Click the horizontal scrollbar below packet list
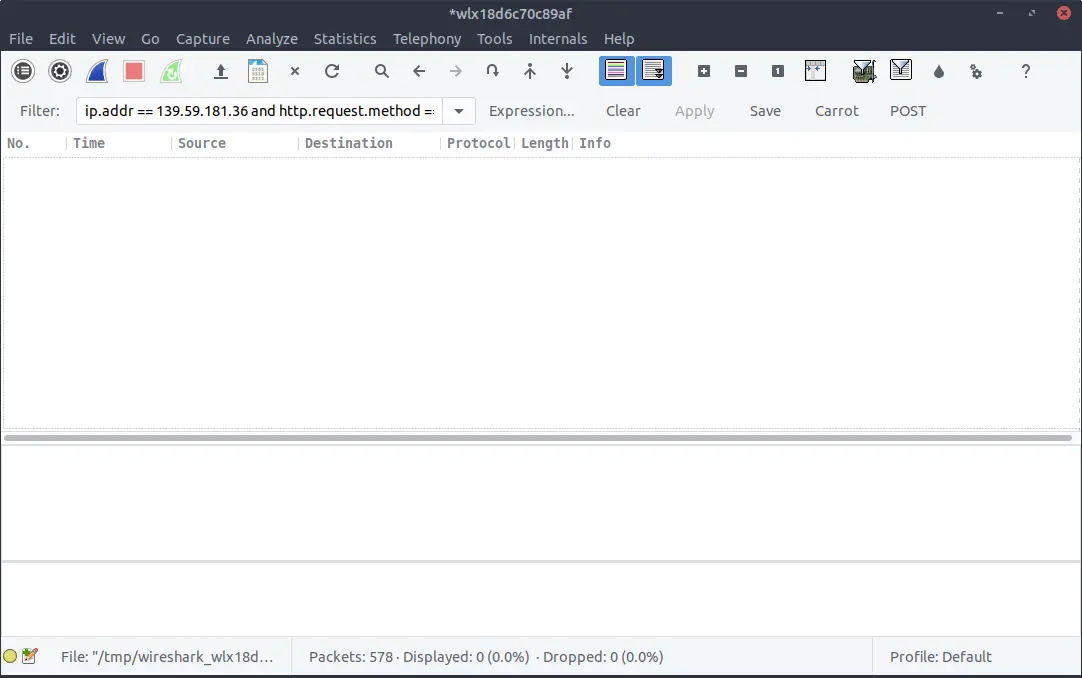This screenshot has height=678, width=1082. (538, 438)
